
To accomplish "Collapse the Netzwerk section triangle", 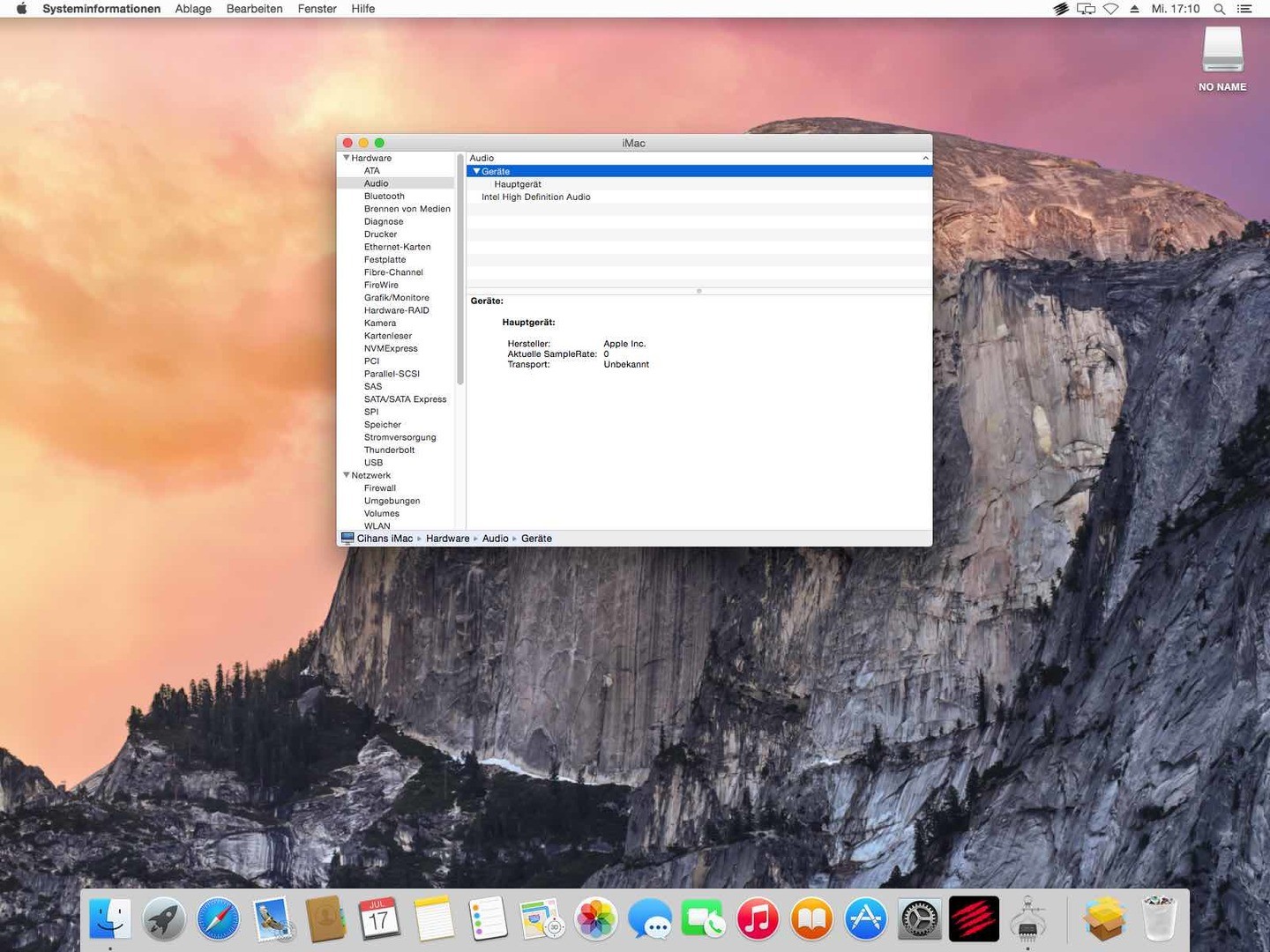I will (346, 475).
